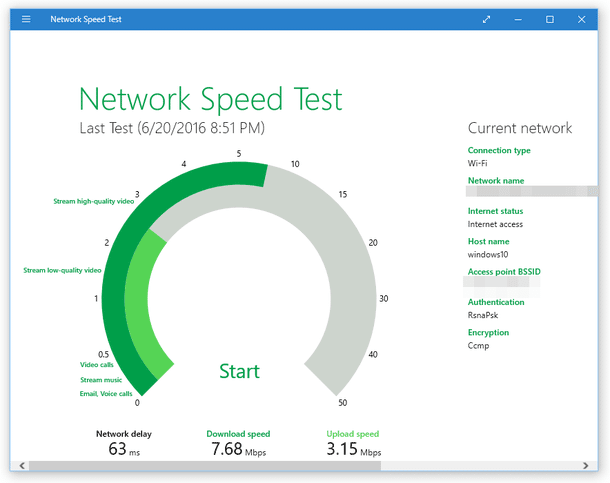This screenshot has height=483, width=610.
Task: Click the 'Ccmp' encryption value
Action: (x=478, y=346)
